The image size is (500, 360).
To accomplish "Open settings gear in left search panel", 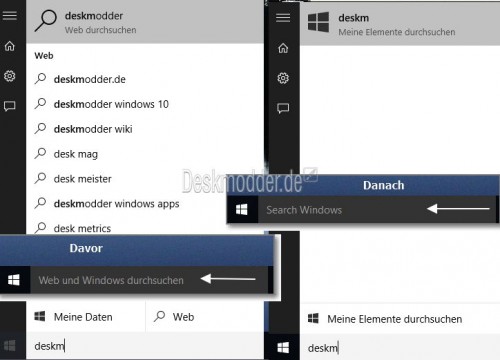I will (x=10, y=76).
